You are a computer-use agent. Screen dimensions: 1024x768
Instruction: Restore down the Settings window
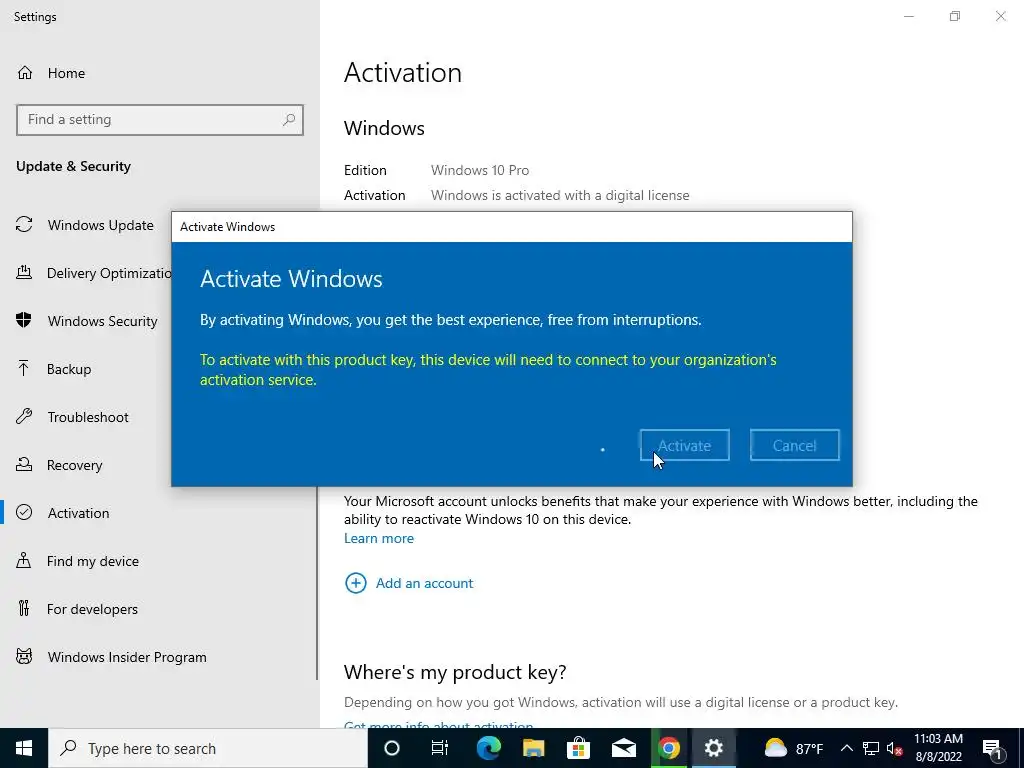(x=955, y=16)
